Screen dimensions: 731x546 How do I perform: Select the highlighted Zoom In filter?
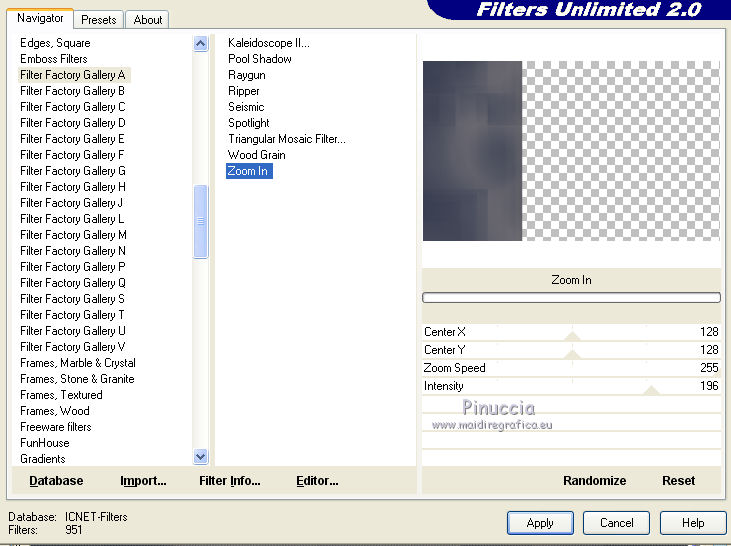click(249, 171)
